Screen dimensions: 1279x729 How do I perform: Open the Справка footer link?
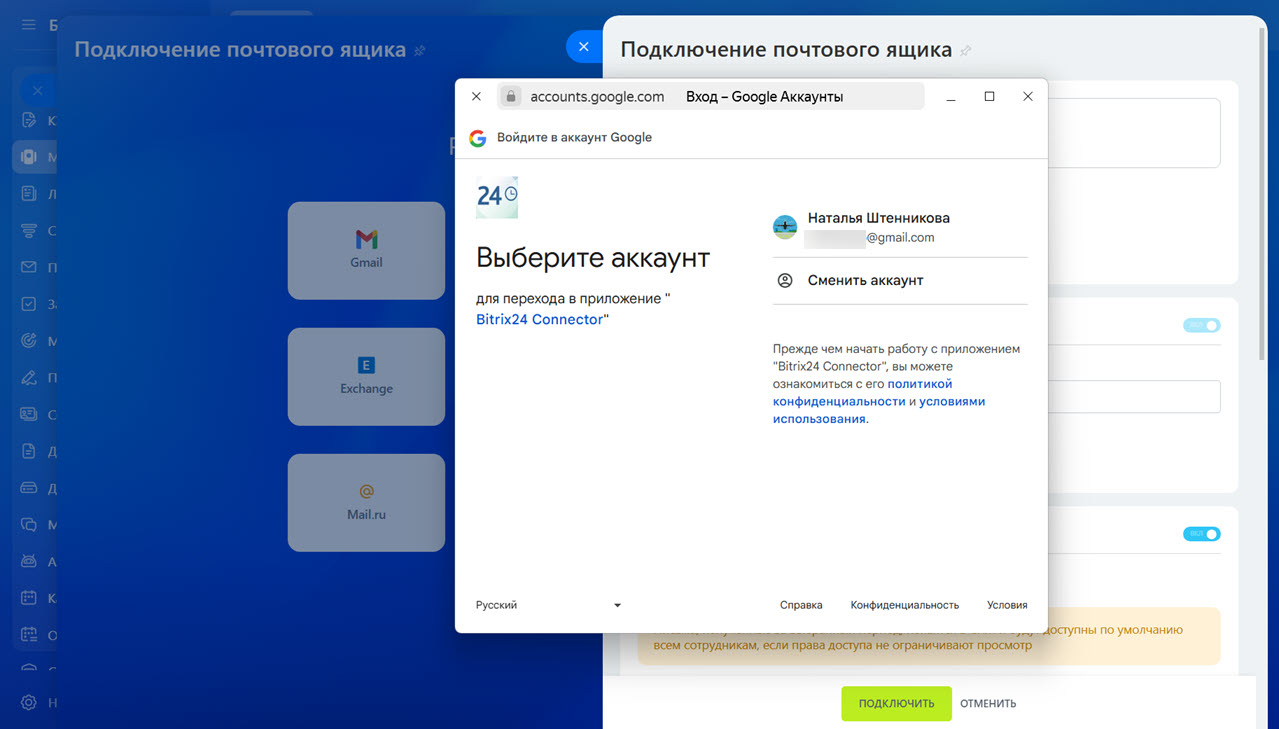click(x=801, y=605)
